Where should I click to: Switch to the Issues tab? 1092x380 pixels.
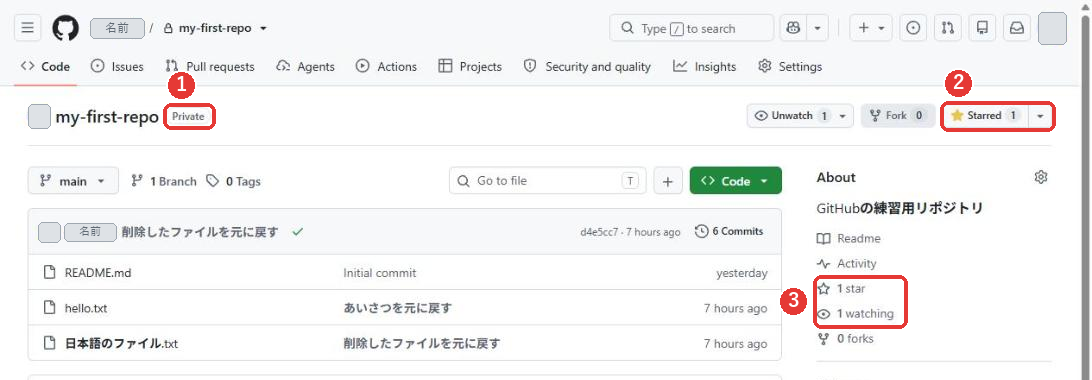coord(118,67)
